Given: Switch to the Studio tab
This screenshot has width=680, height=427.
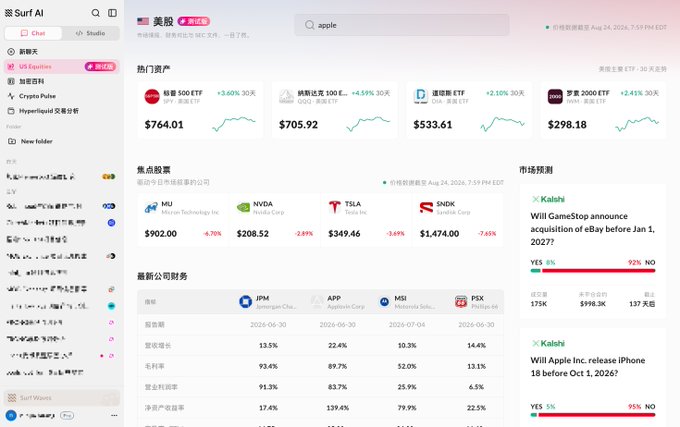Looking at the screenshot, I should tap(90, 33).
